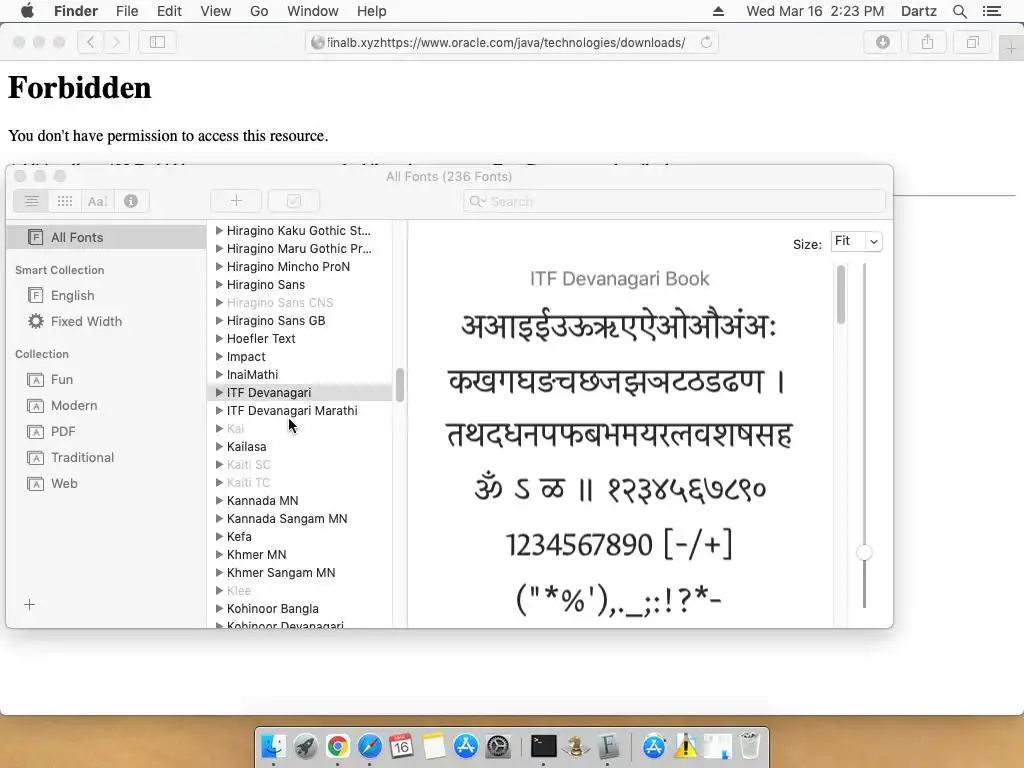Select the Fun collection
1024x768 pixels.
click(x=106, y=379)
